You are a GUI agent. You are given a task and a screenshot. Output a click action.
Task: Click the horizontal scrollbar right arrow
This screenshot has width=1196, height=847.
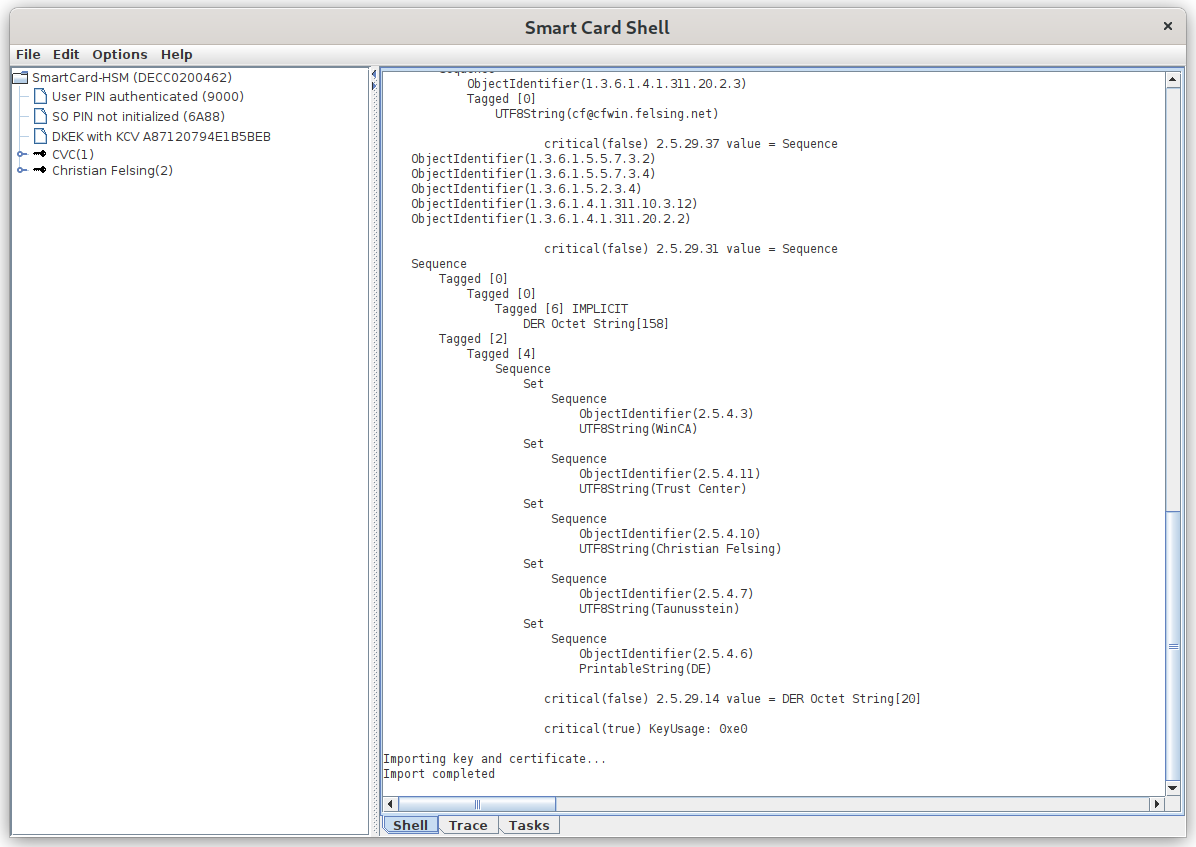point(1157,804)
